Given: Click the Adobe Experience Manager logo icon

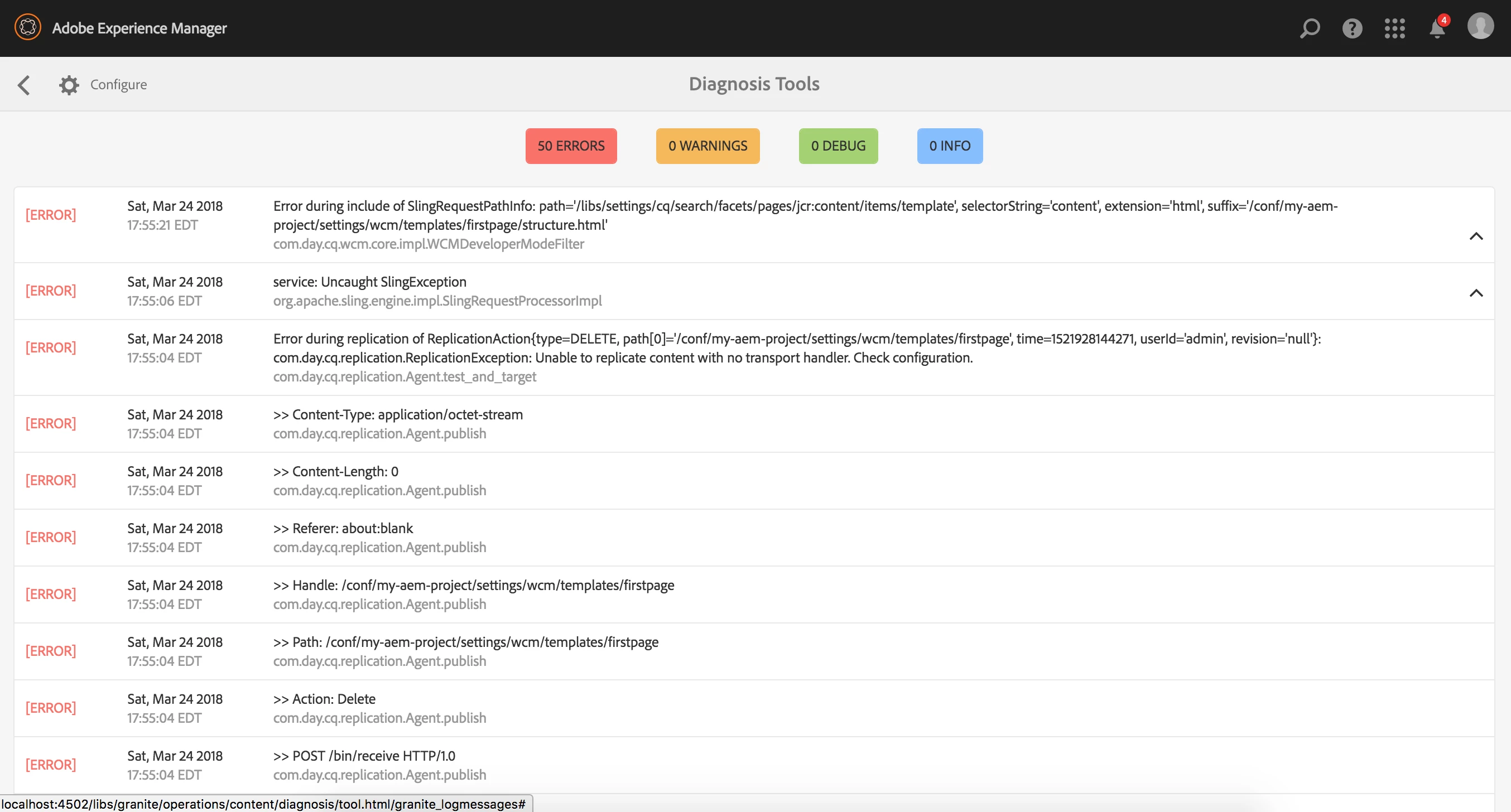Looking at the screenshot, I should 27,27.
